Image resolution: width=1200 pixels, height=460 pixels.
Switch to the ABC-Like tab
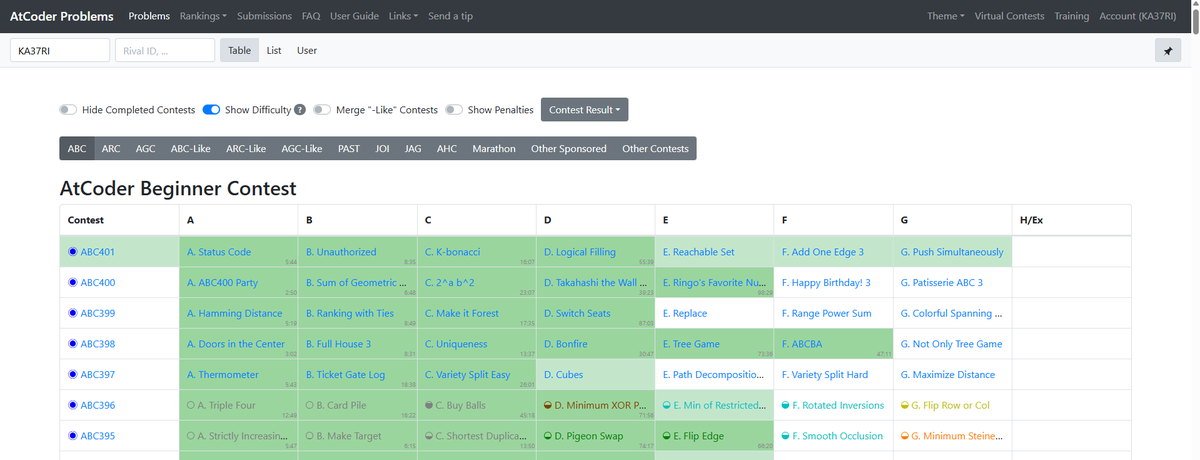[x=191, y=148]
